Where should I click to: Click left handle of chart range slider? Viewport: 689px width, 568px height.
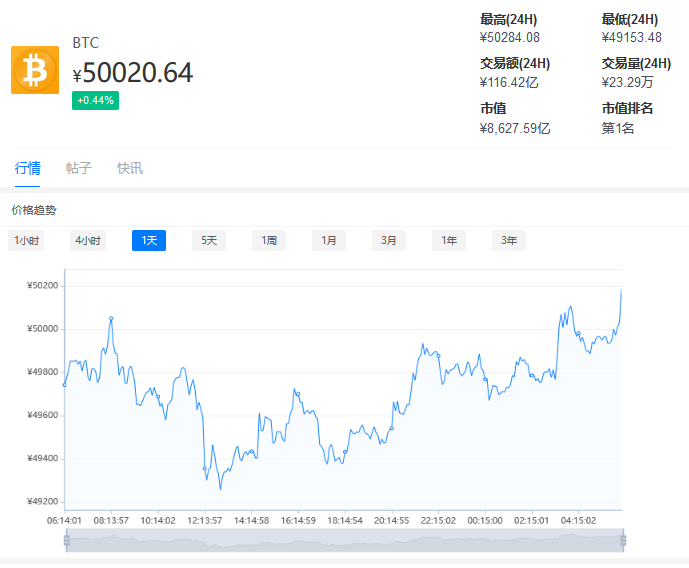tap(67, 540)
